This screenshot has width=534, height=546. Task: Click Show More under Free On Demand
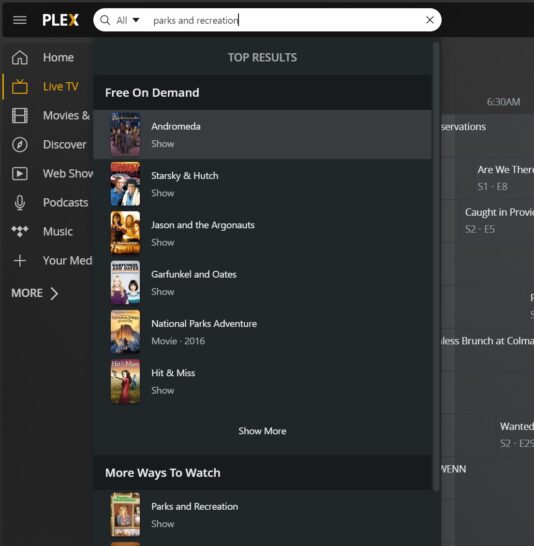tap(262, 431)
